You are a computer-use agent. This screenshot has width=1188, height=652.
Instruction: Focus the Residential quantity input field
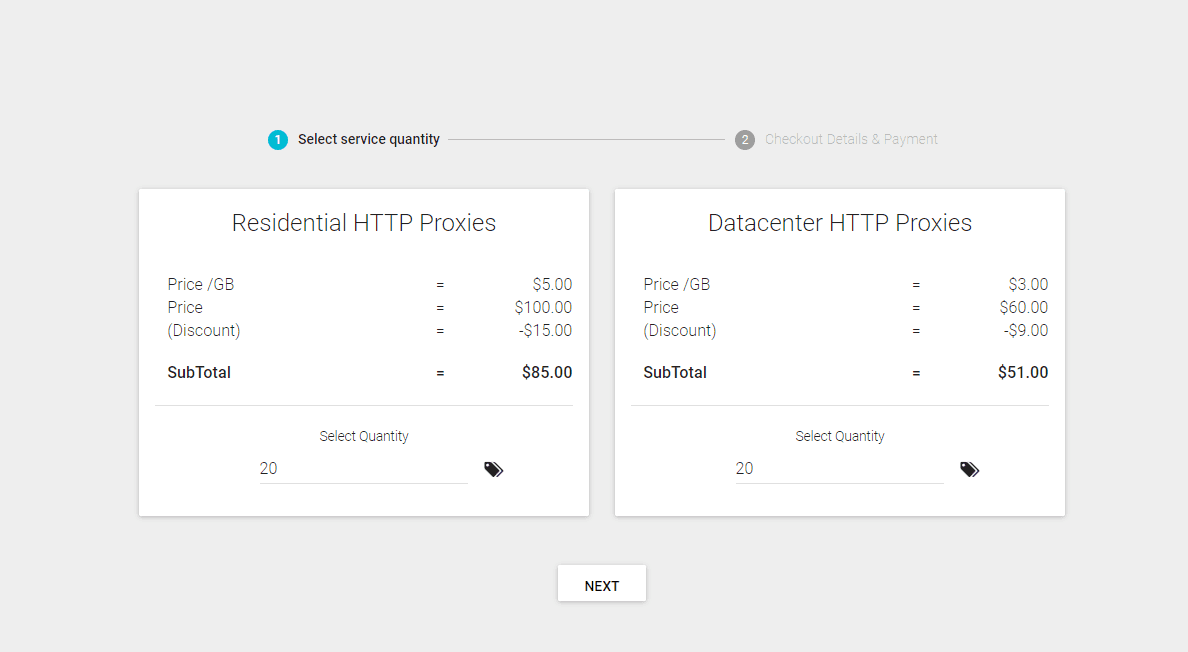364,469
